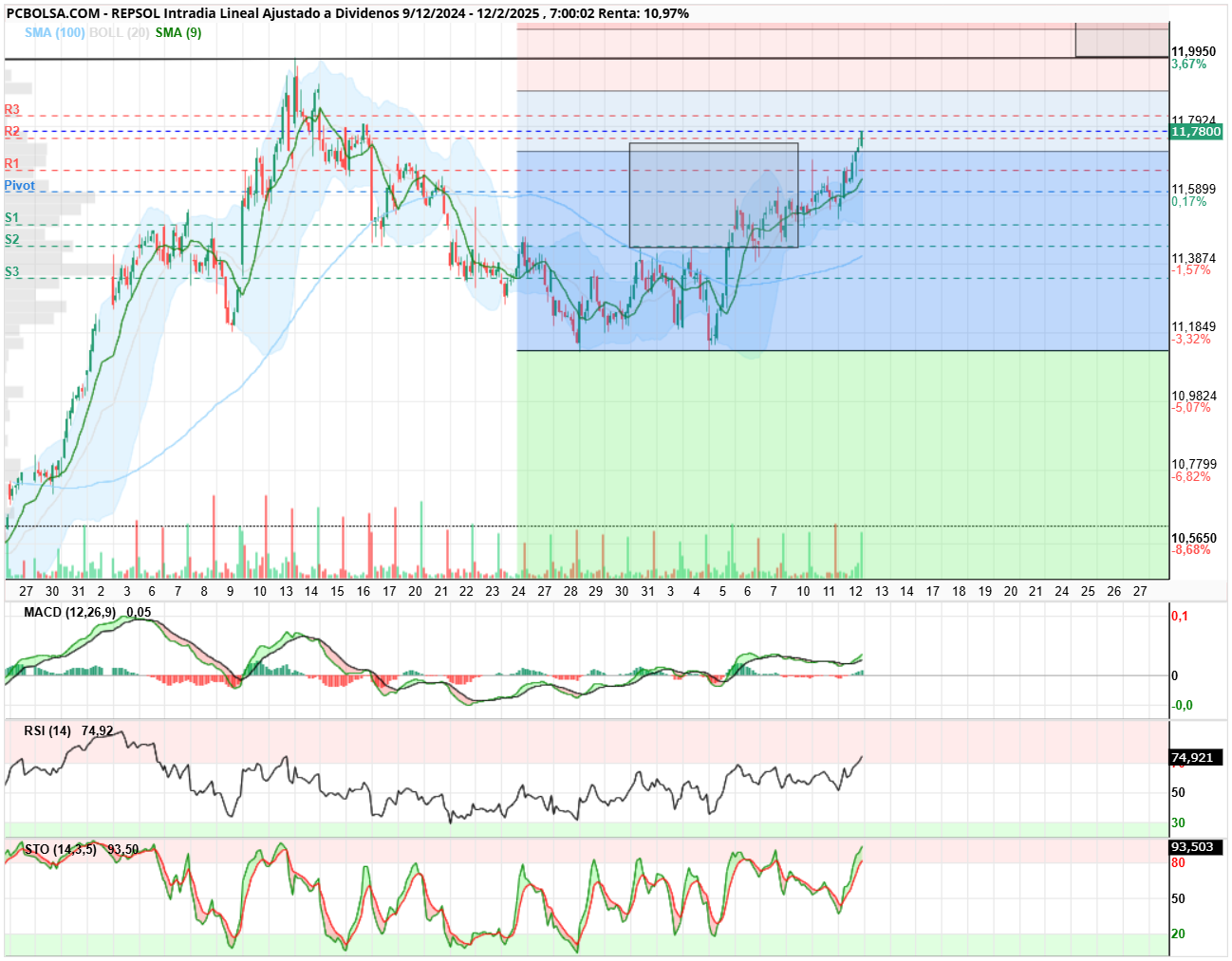This screenshot has width=1232, height=961.
Task: Click the RSI 30 oversold level label
Action: 1178,823
